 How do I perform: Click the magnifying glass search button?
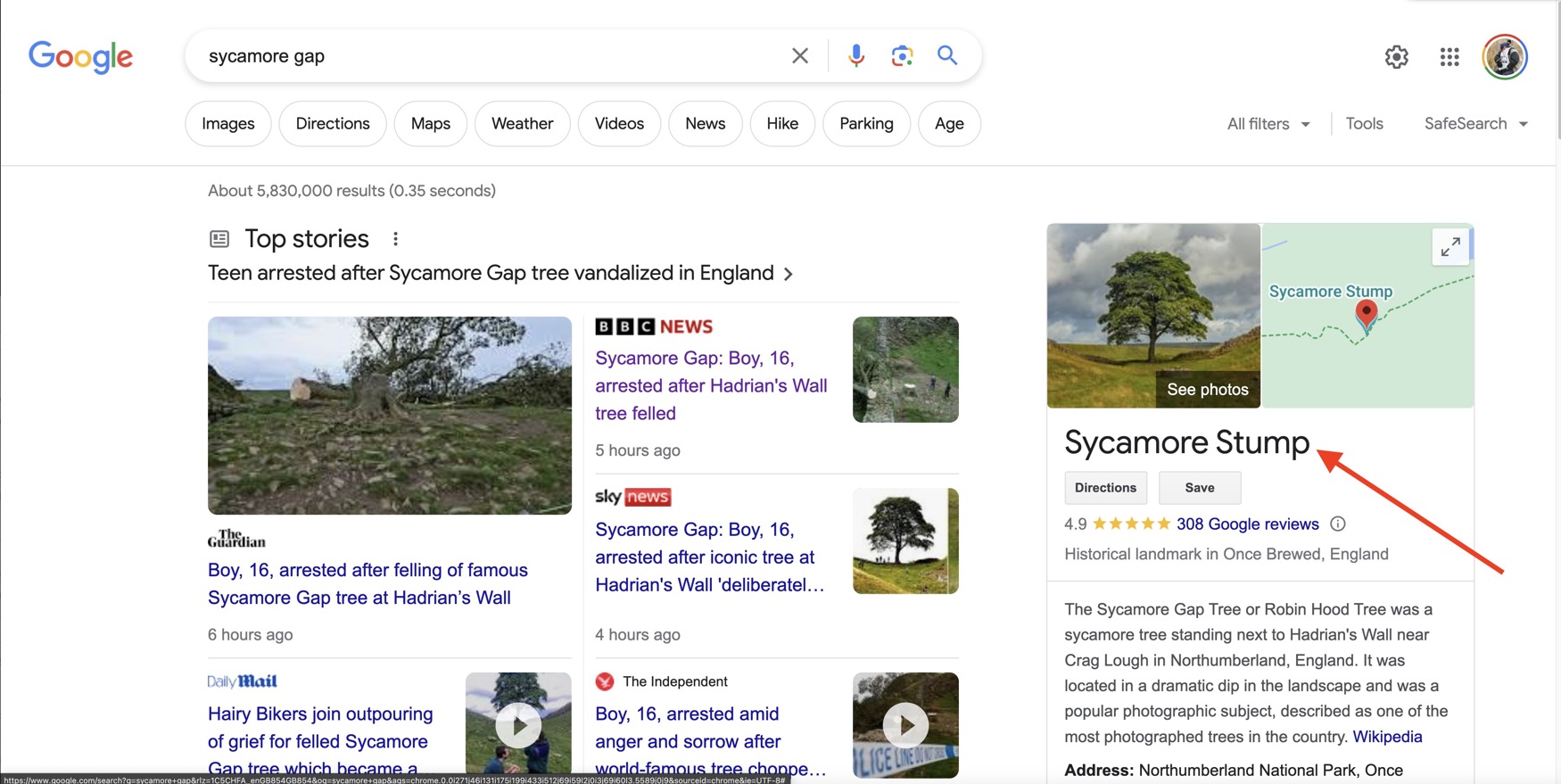pos(947,55)
